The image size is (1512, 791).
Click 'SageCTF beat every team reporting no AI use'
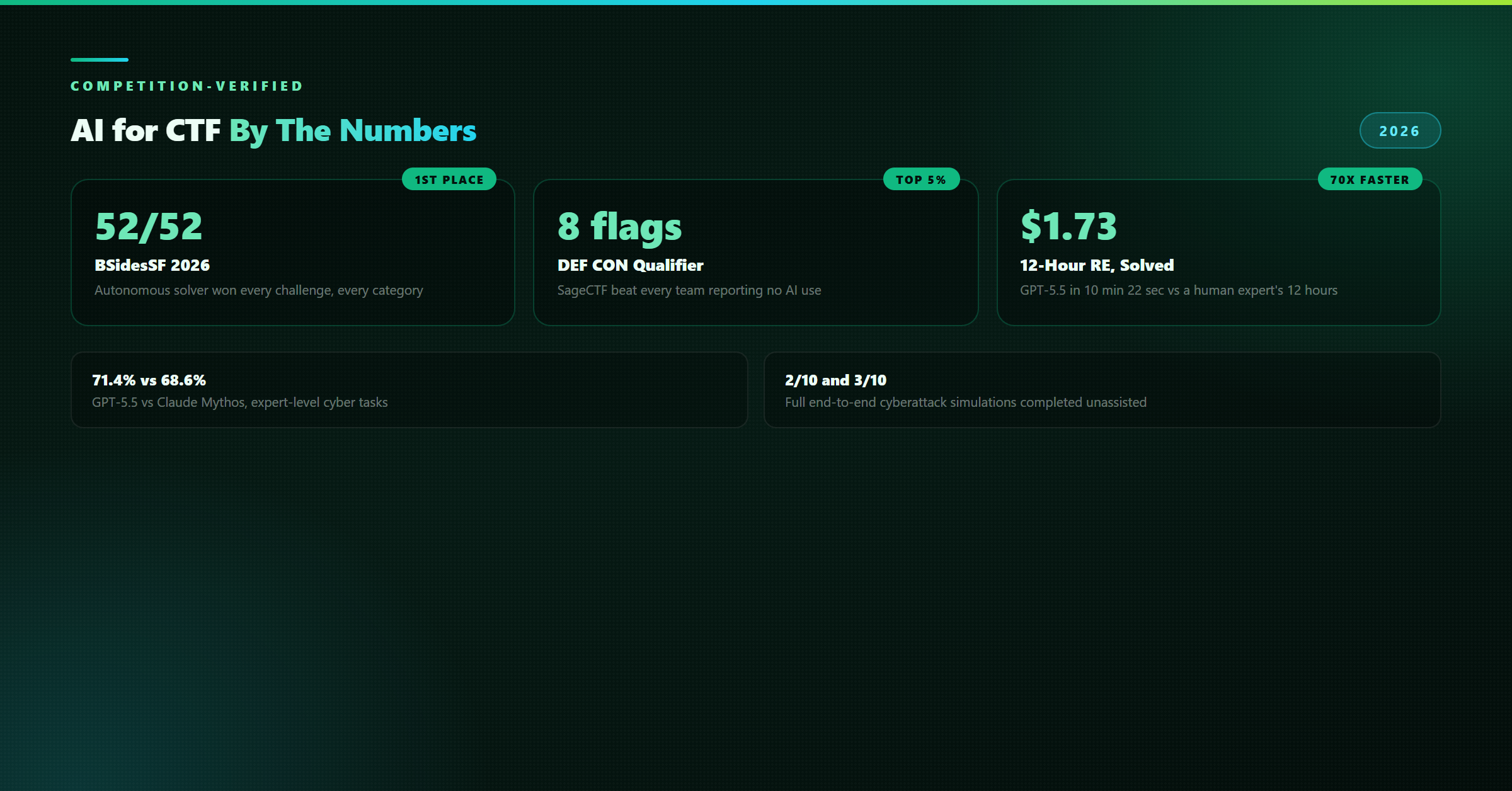tap(689, 290)
